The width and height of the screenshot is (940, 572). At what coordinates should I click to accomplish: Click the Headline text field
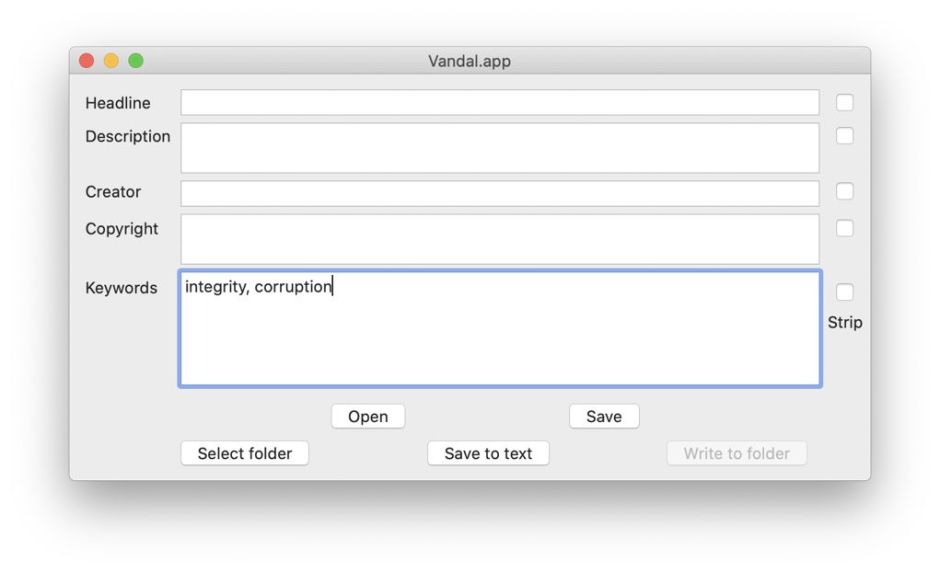tap(499, 103)
